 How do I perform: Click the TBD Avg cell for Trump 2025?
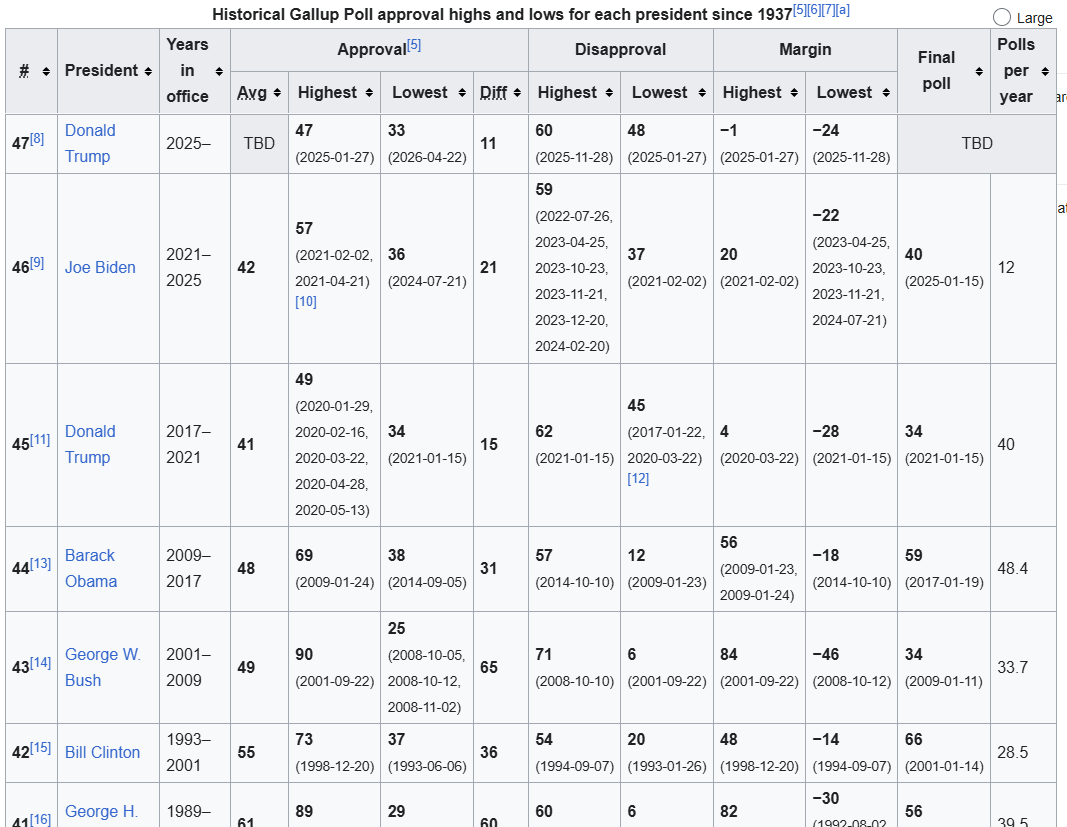pos(259,144)
